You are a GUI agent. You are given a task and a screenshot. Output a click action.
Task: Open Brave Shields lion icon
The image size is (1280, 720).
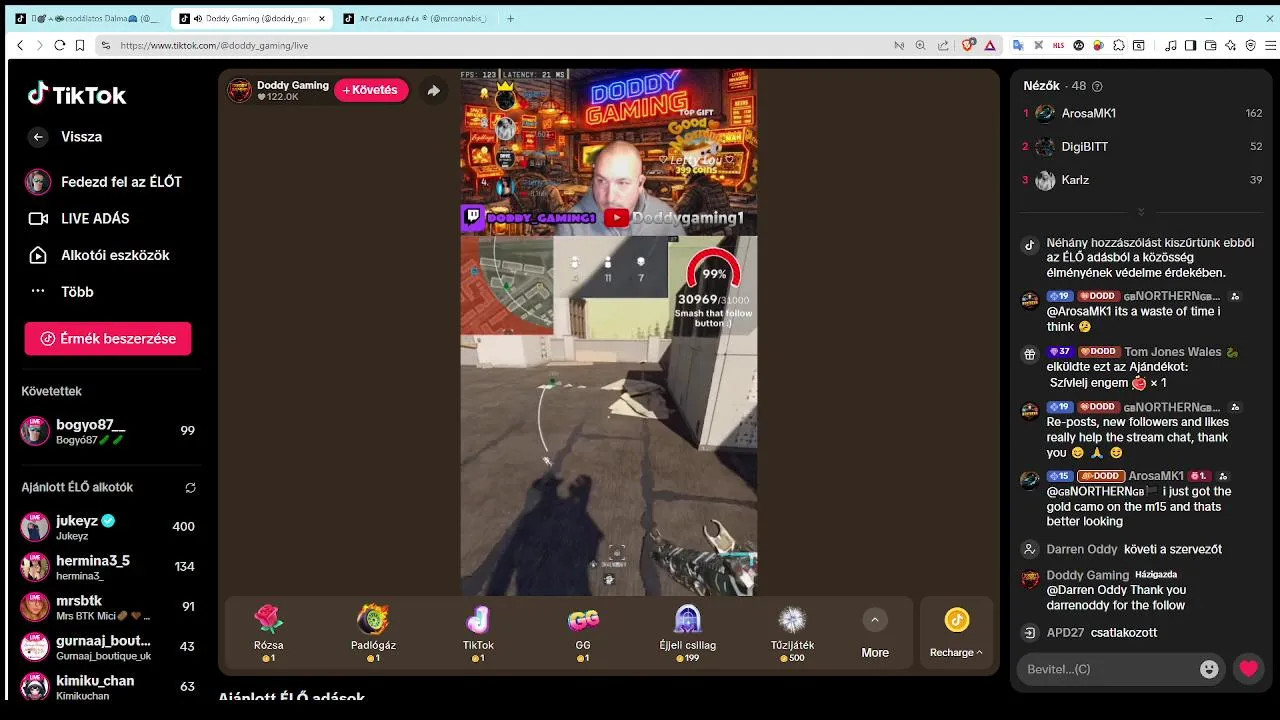pyautogui.click(x=968, y=45)
